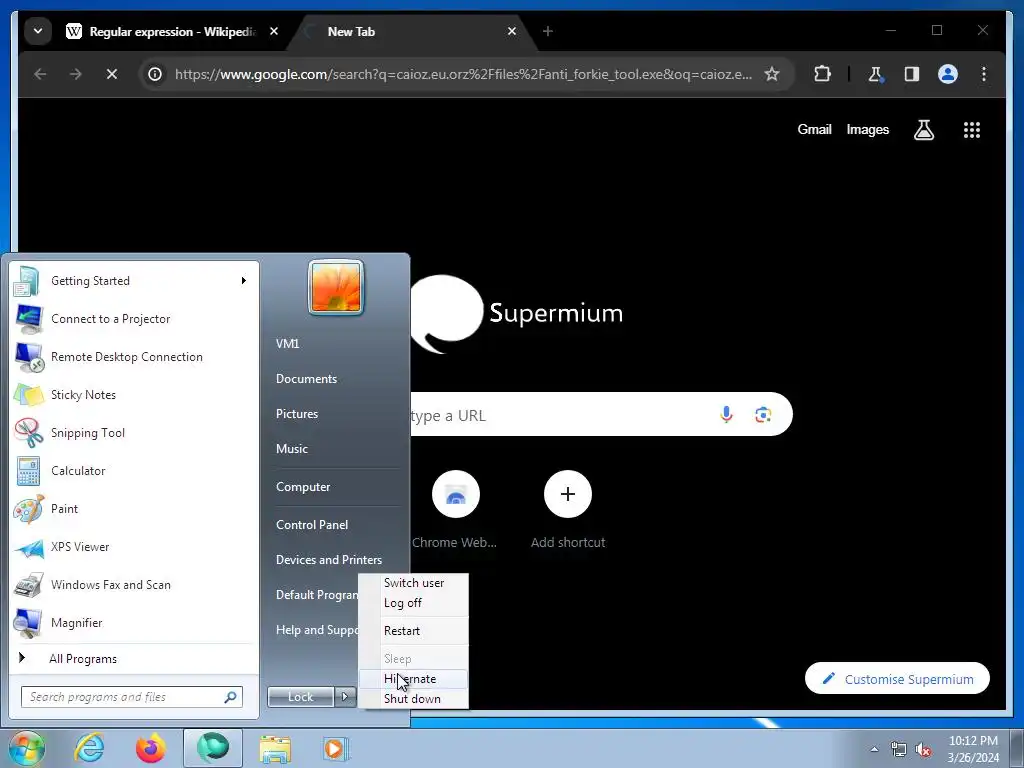
Task: Open the profile avatar menu
Action: click(948, 74)
